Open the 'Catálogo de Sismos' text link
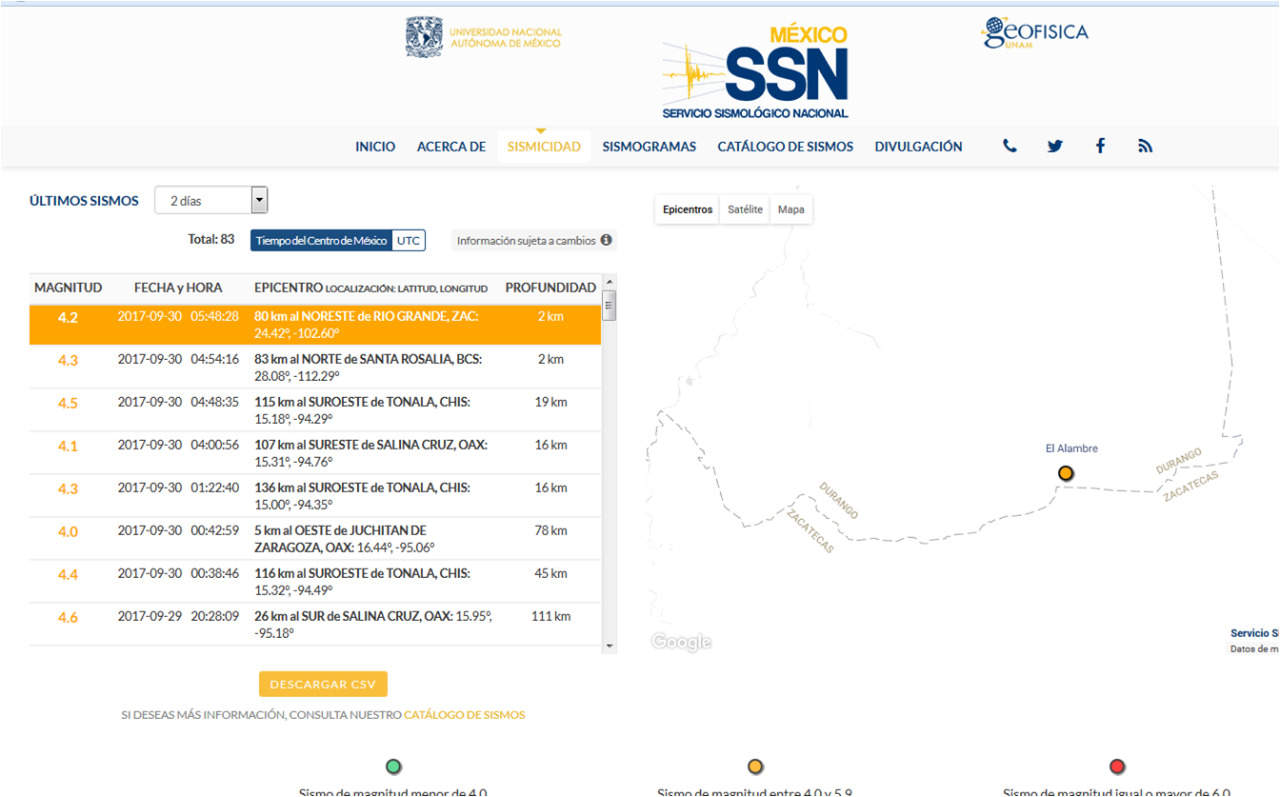This screenshot has height=797, width=1280. point(464,715)
